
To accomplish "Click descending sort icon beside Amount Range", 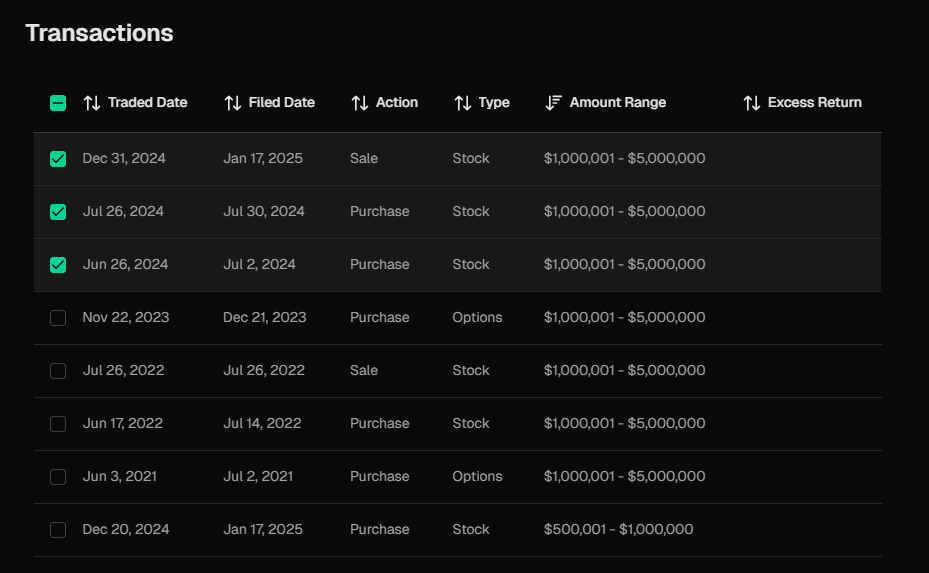I will click(554, 103).
